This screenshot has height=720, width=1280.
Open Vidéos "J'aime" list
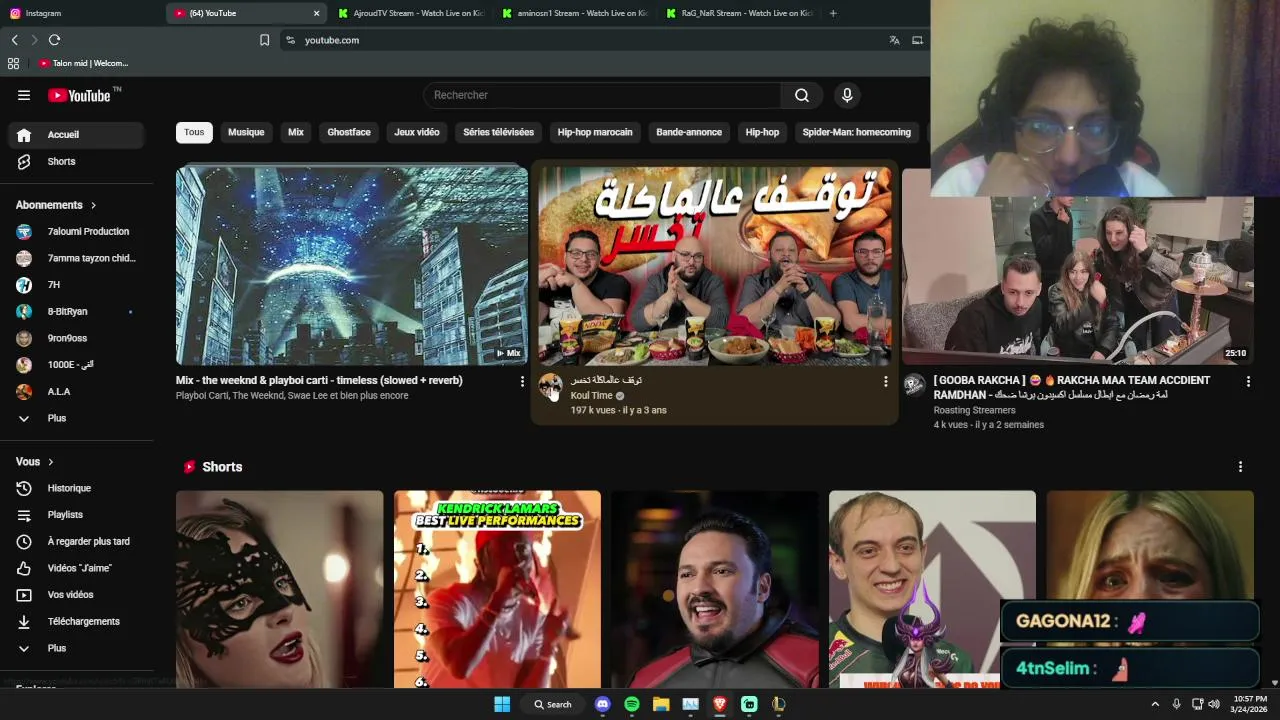[76, 568]
